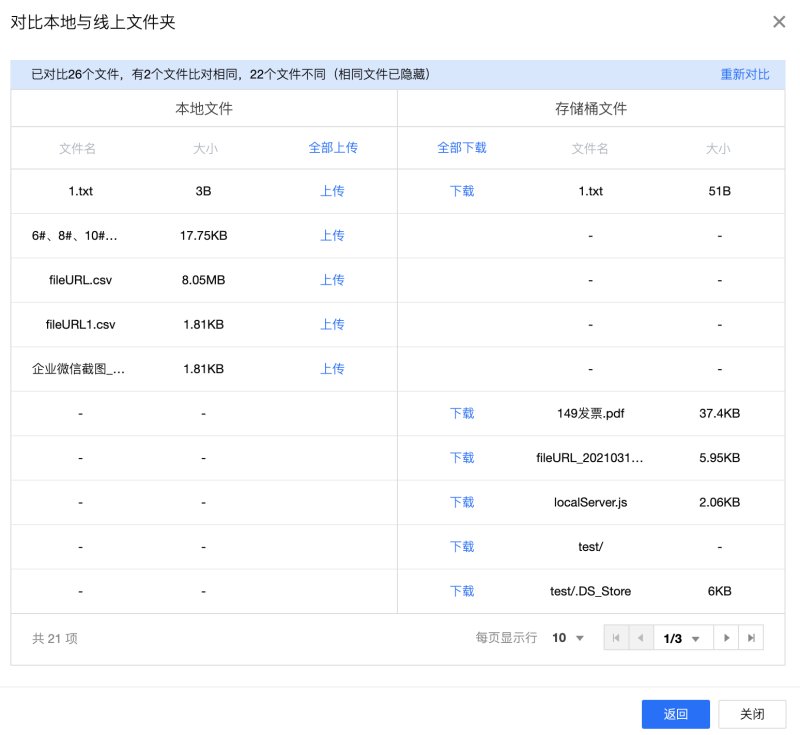
Task: Download the bucket's 1.txt file
Action: pyautogui.click(x=462, y=191)
